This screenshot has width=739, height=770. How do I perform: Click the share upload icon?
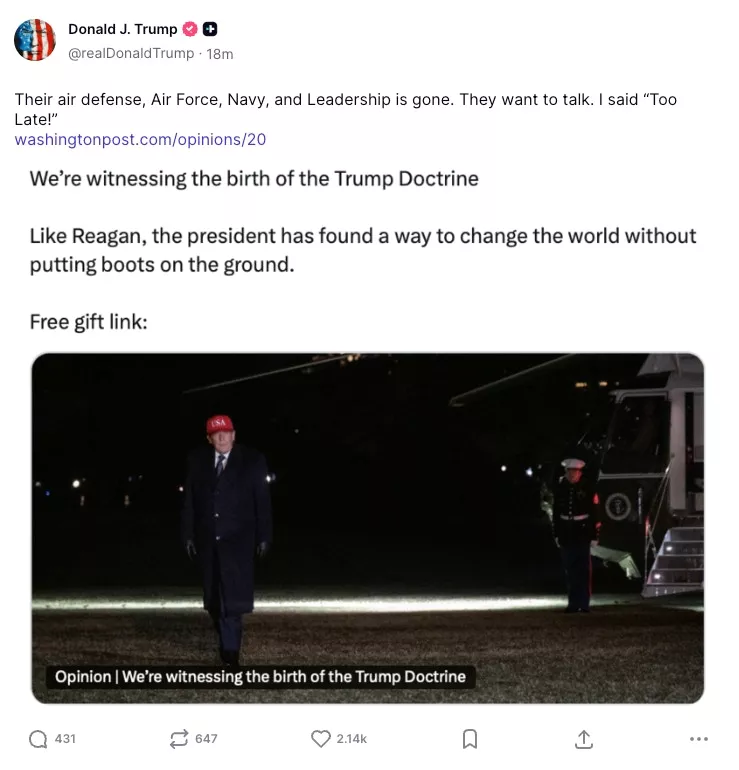584,738
